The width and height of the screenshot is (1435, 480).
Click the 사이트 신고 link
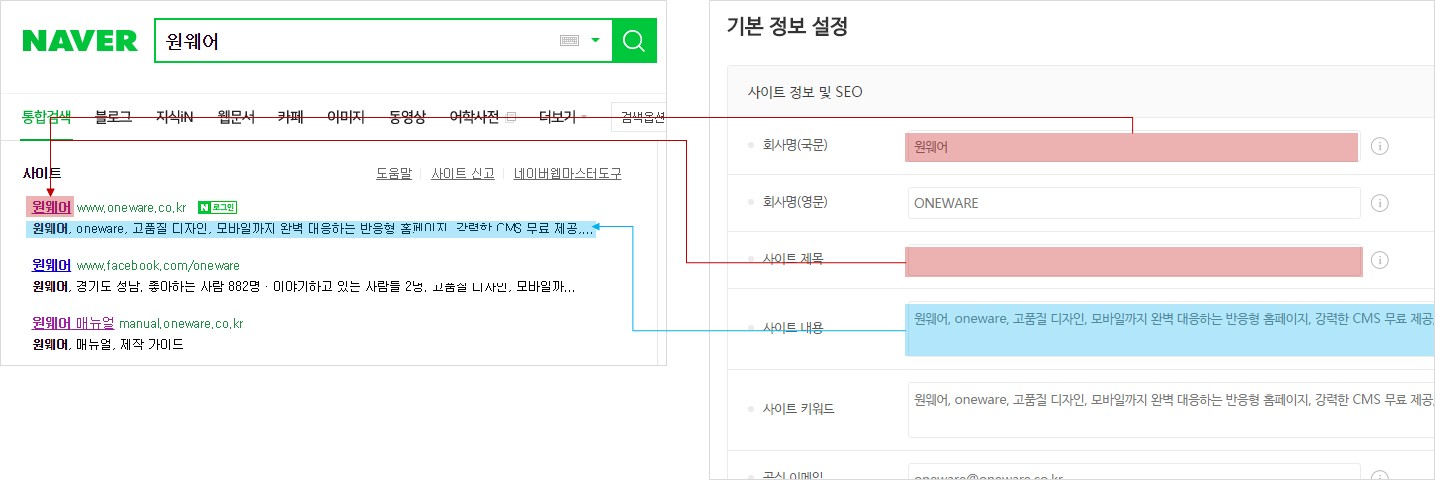463,173
